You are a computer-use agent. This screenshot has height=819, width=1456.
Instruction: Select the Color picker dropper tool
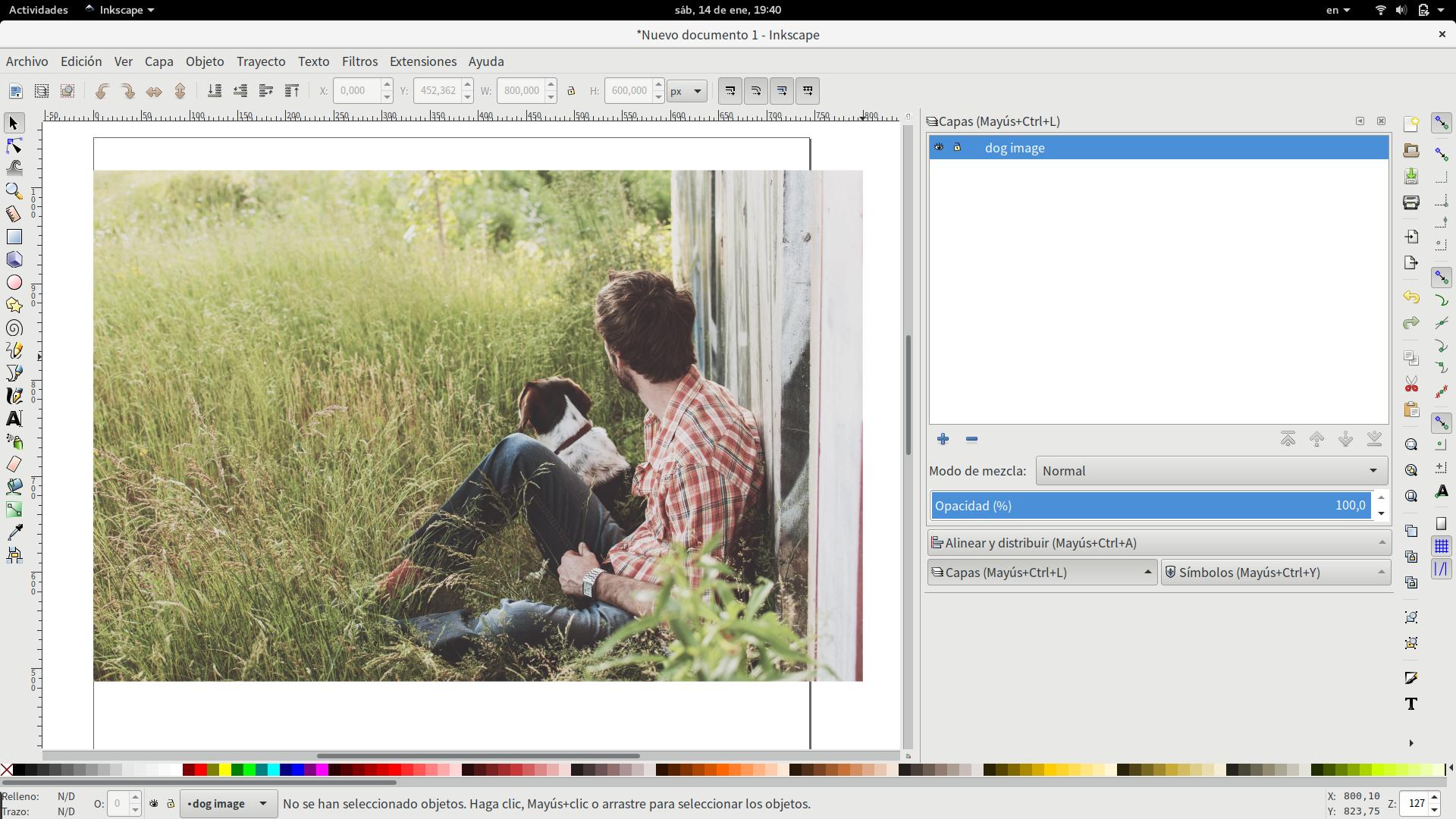tap(14, 532)
